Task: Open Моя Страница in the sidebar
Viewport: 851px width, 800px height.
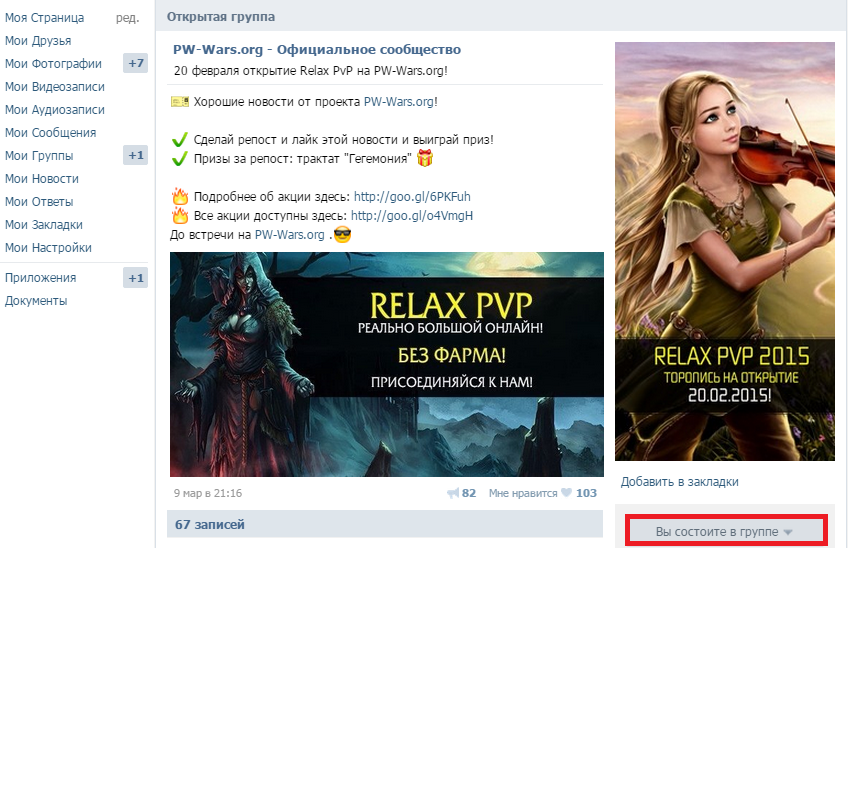Action: (x=45, y=18)
